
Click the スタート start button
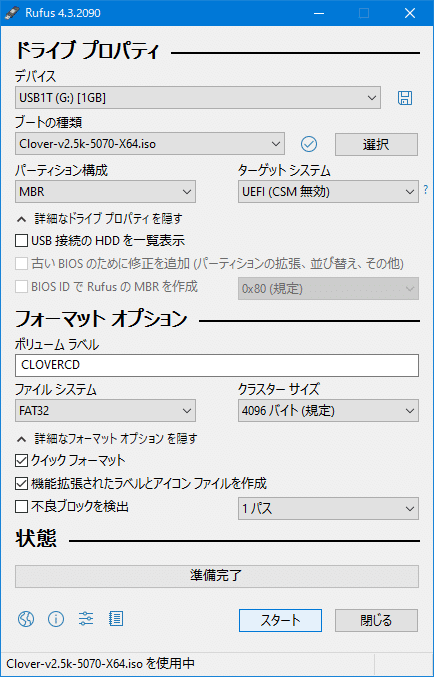tap(280, 620)
